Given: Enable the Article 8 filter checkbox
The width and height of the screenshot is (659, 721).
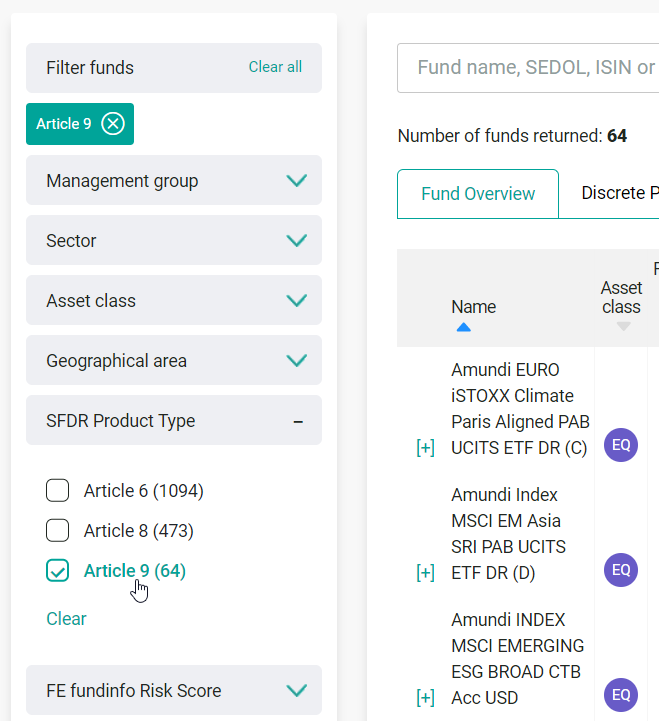Looking at the screenshot, I should pyautogui.click(x=58, y=531).
